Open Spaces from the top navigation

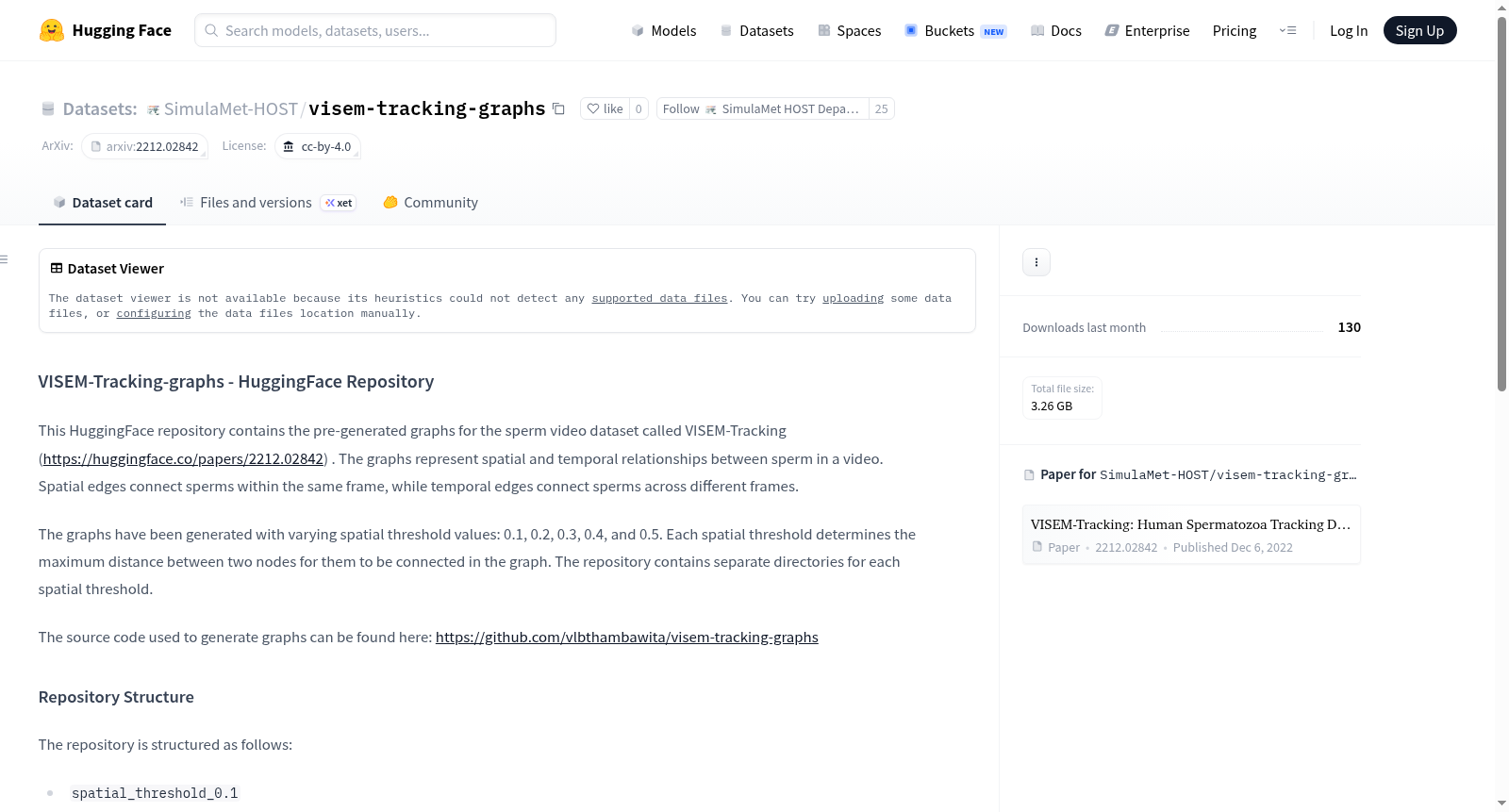click(850, 30)
